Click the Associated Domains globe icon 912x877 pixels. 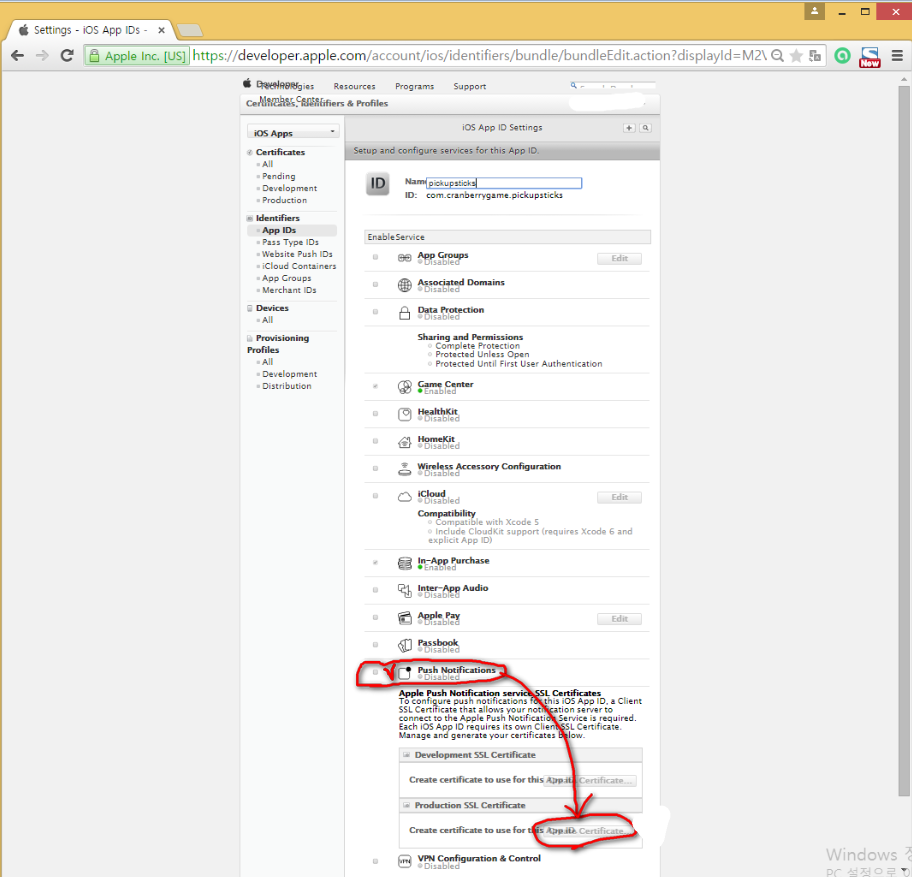point(404,285)
